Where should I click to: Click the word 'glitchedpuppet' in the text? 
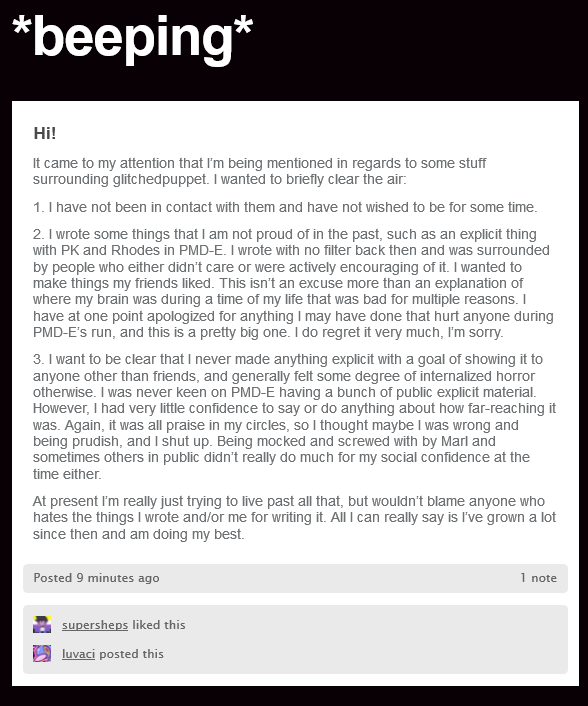point(159,179)
